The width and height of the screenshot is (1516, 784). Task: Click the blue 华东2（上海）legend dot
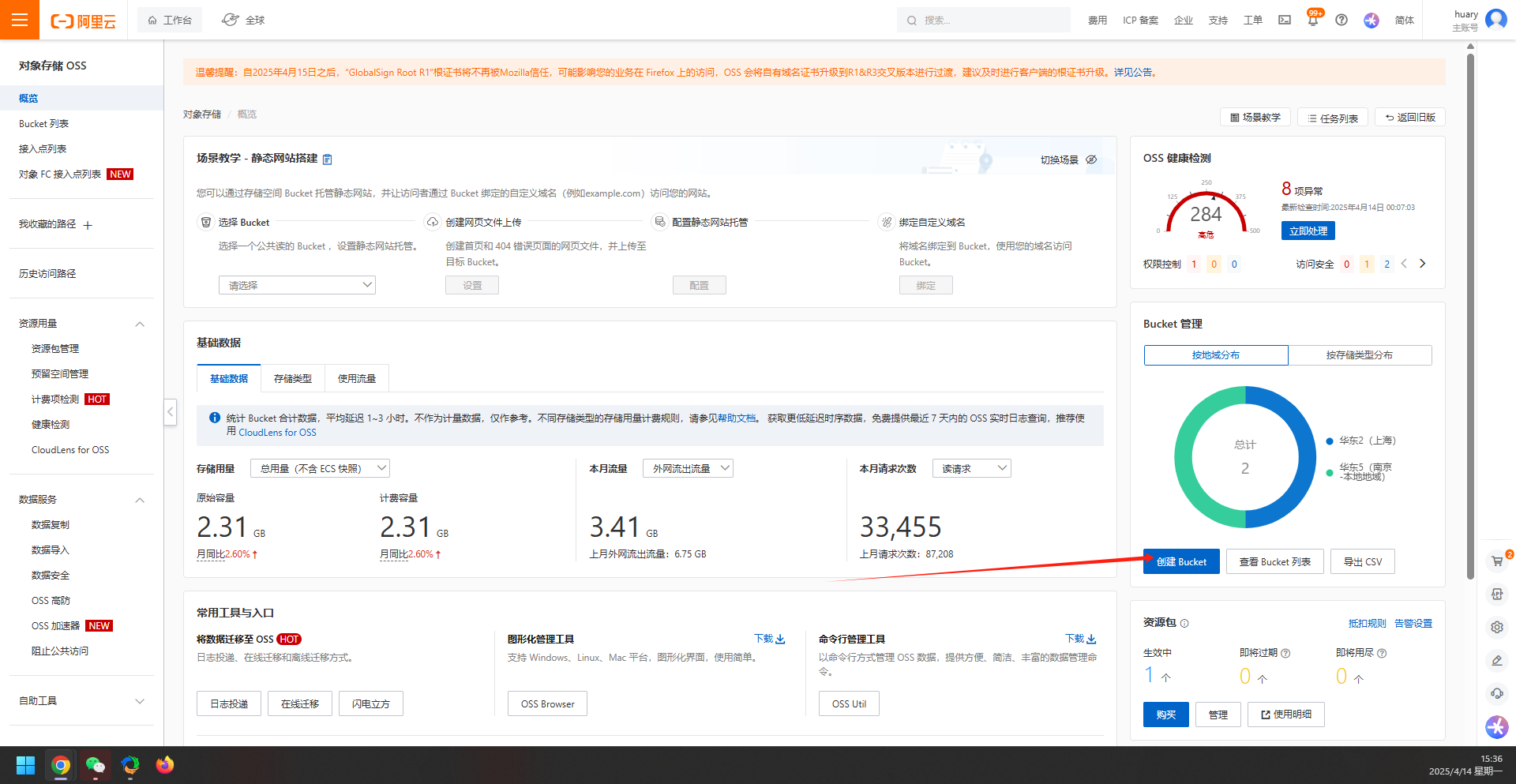1330,441
